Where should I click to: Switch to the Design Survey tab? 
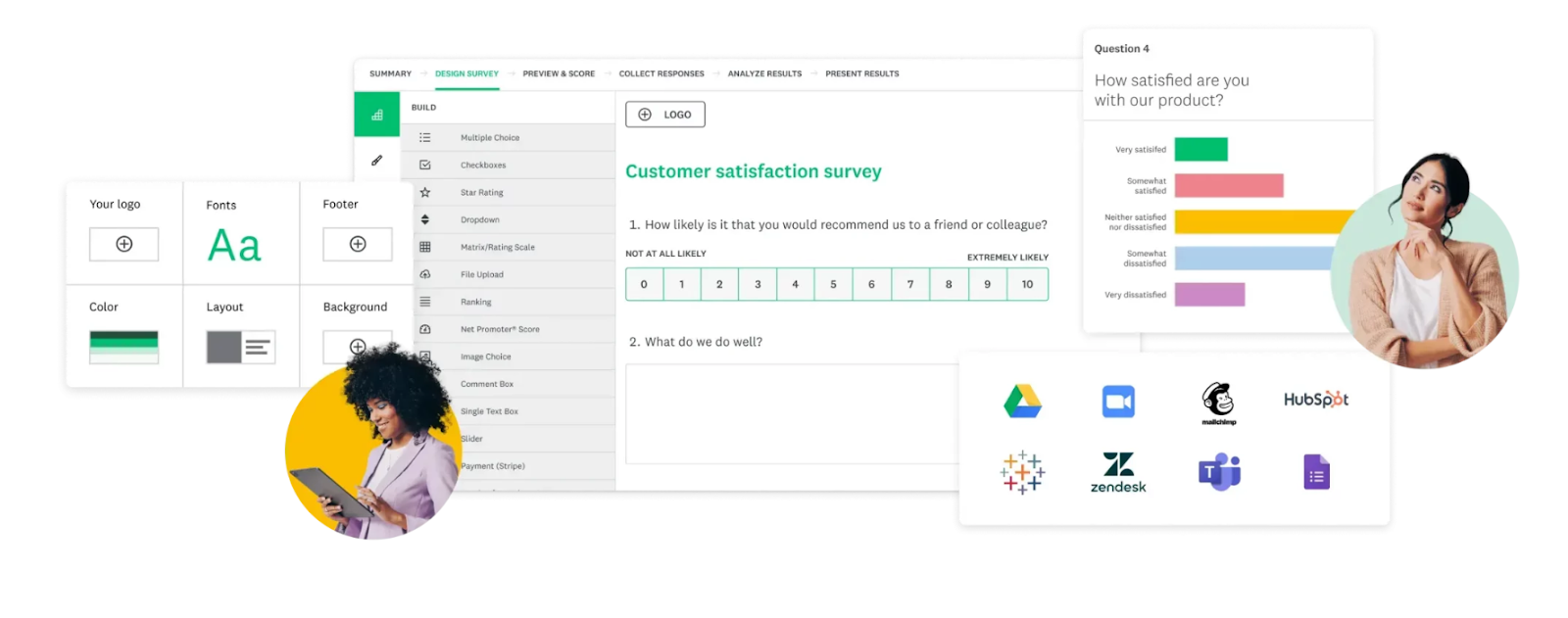coord(466,73)
